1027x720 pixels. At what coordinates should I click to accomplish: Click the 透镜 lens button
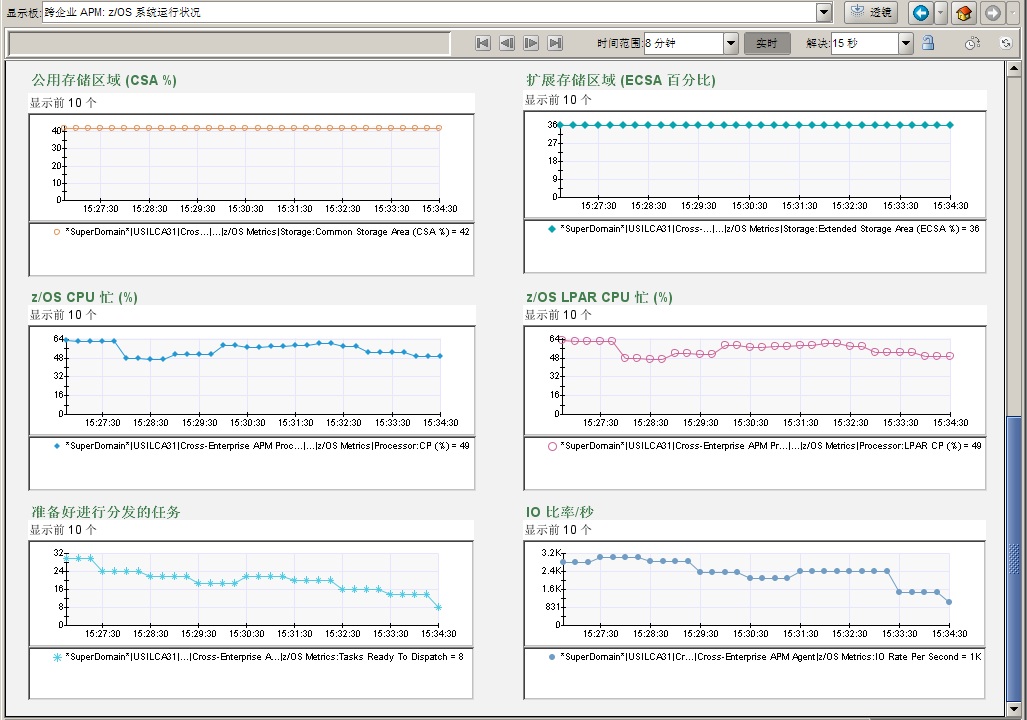[871, 13]
